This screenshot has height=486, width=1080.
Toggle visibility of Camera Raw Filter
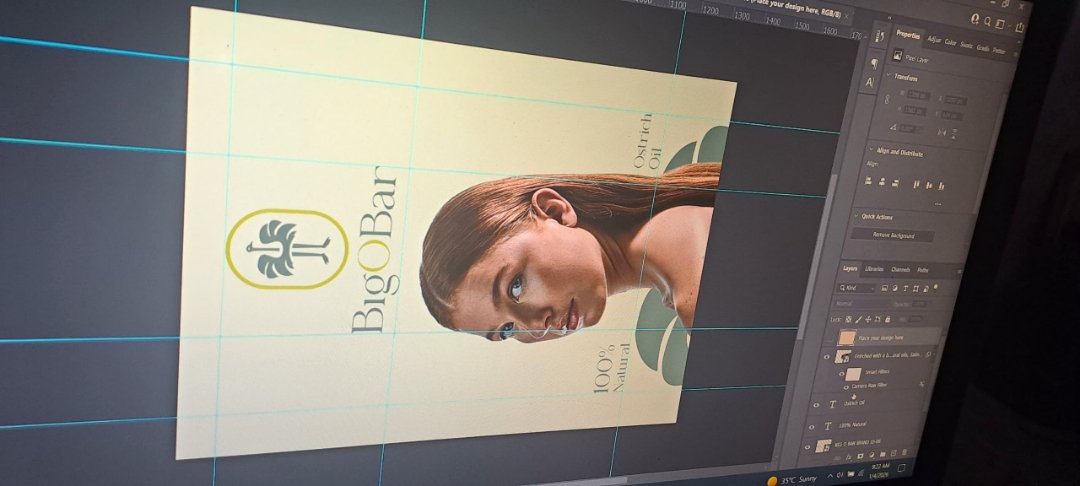847,388
